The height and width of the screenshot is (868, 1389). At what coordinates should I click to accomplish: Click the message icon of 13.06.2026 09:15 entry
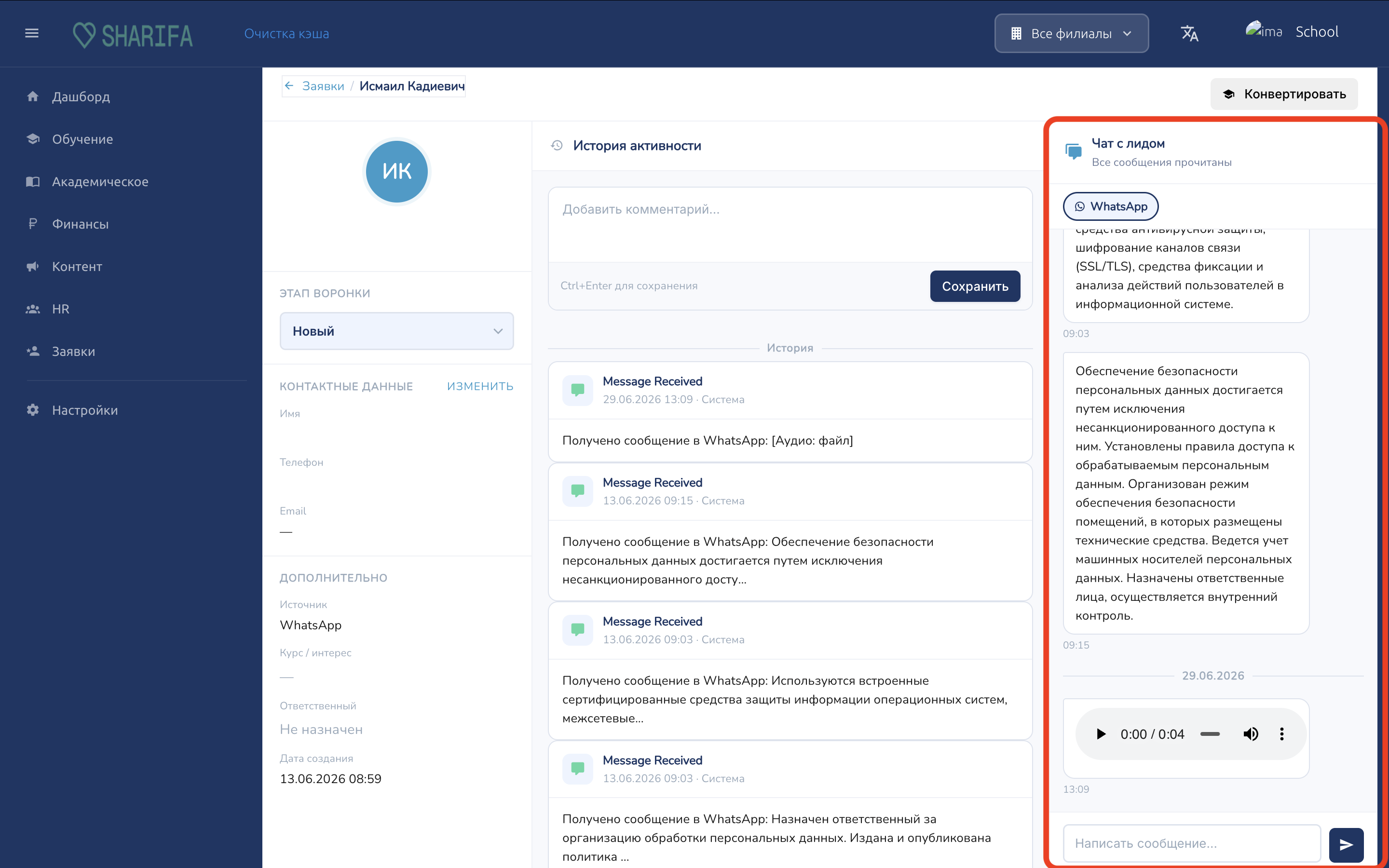(577, 491)
